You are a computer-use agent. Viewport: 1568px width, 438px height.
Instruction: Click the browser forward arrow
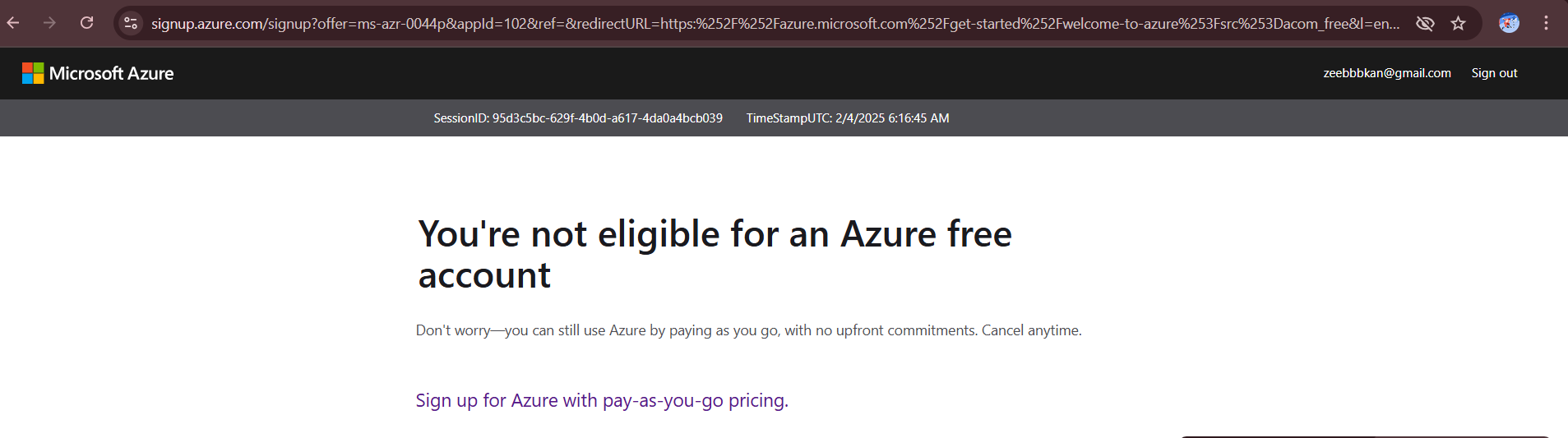[49, 23]
